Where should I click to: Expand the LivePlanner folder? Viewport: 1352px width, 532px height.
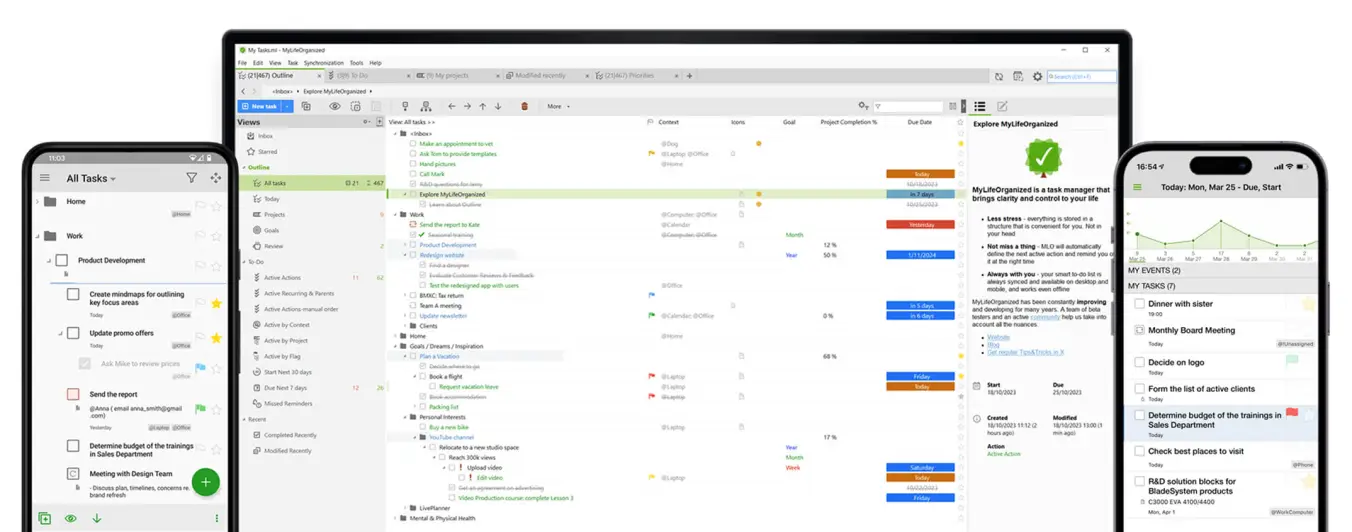tap(405, 508)
